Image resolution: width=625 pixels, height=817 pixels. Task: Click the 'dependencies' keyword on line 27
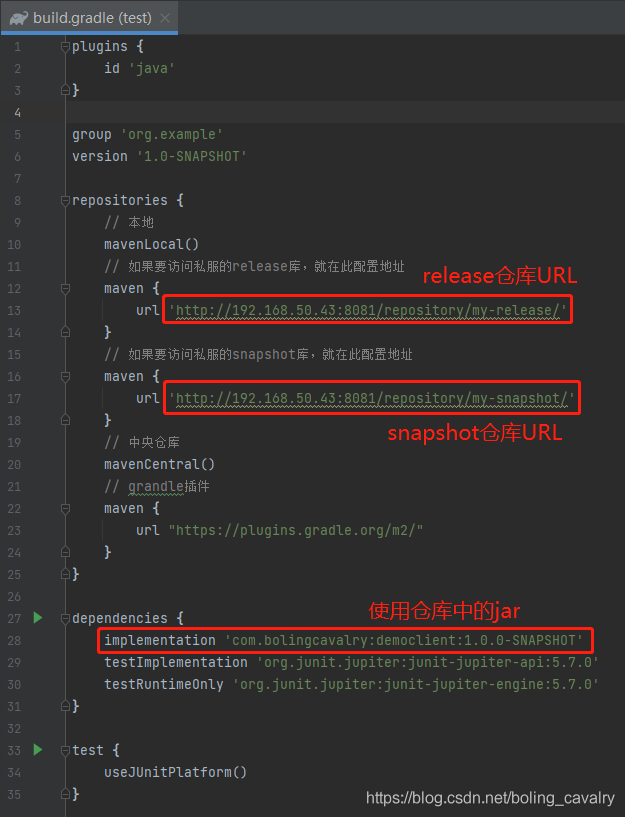point(120,618)
